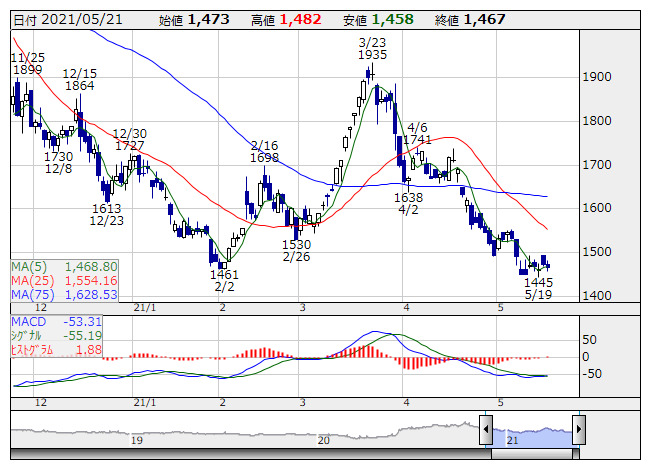The image size is (653, 470).
Task: Click the 2/2 low label 1461
Action: pos(224,274)
